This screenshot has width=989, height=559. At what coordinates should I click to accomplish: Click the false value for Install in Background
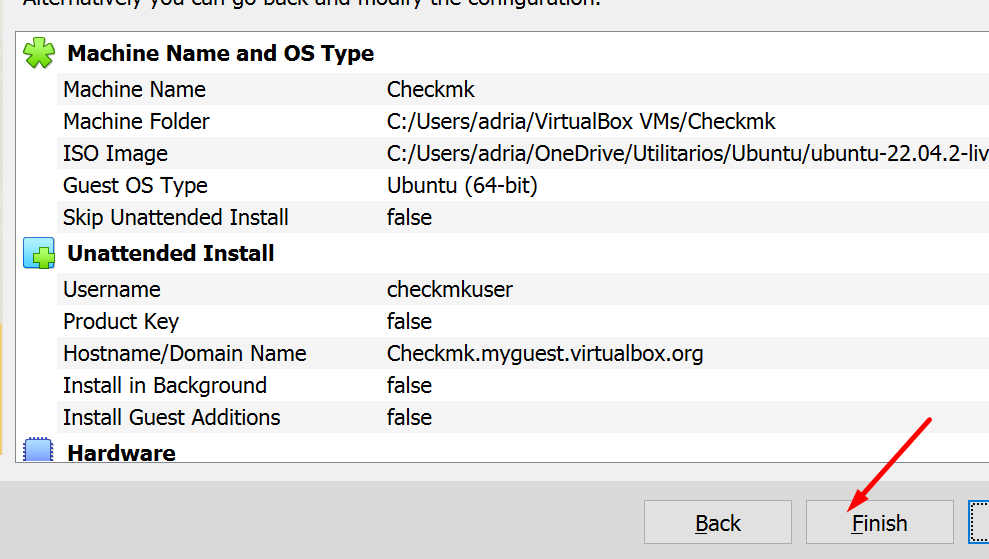409,385
